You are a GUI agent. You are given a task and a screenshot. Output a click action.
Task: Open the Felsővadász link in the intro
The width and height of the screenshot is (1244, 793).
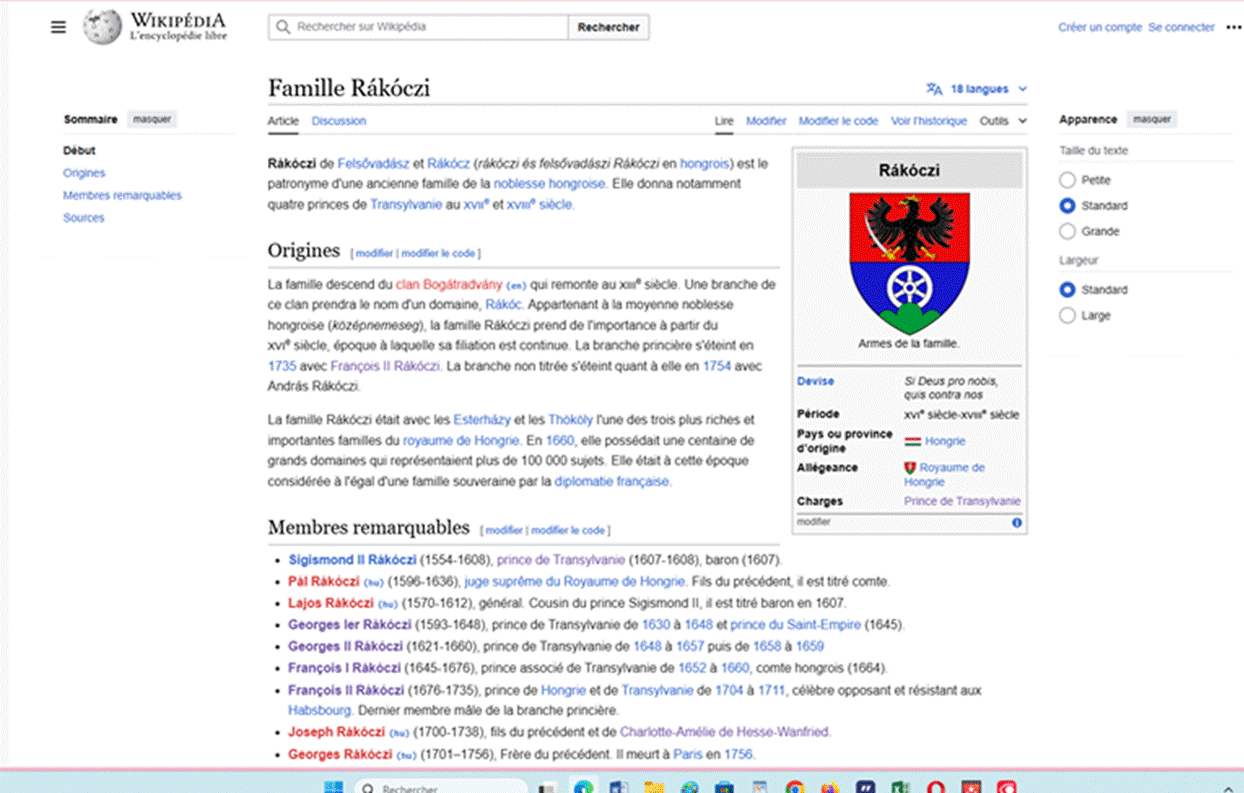pyautogui.click(x=373, y=163)
